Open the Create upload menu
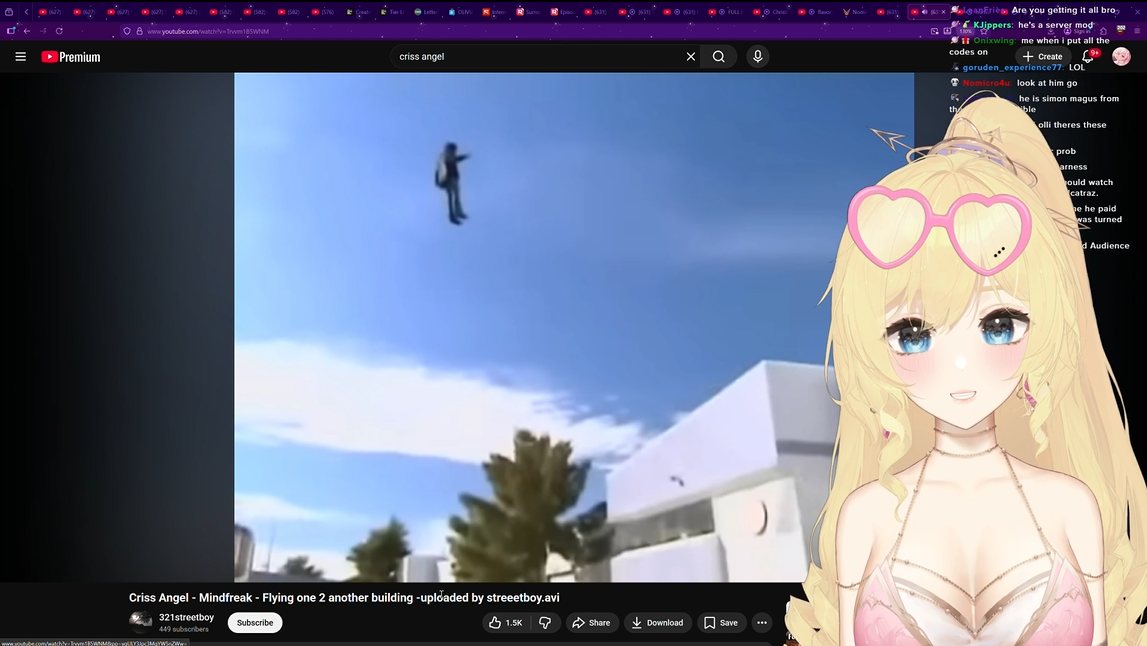This screenshot has width=1147, height=646. pyautogui.click(x=1043, y=56)
